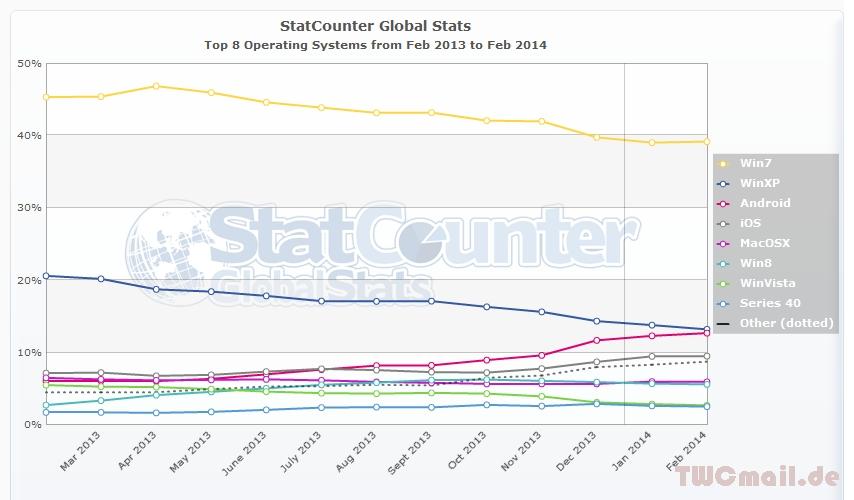This screenshot has width=854, height=500.
Task: Toggle the Win8 series legend label
Action: point(756,263)
